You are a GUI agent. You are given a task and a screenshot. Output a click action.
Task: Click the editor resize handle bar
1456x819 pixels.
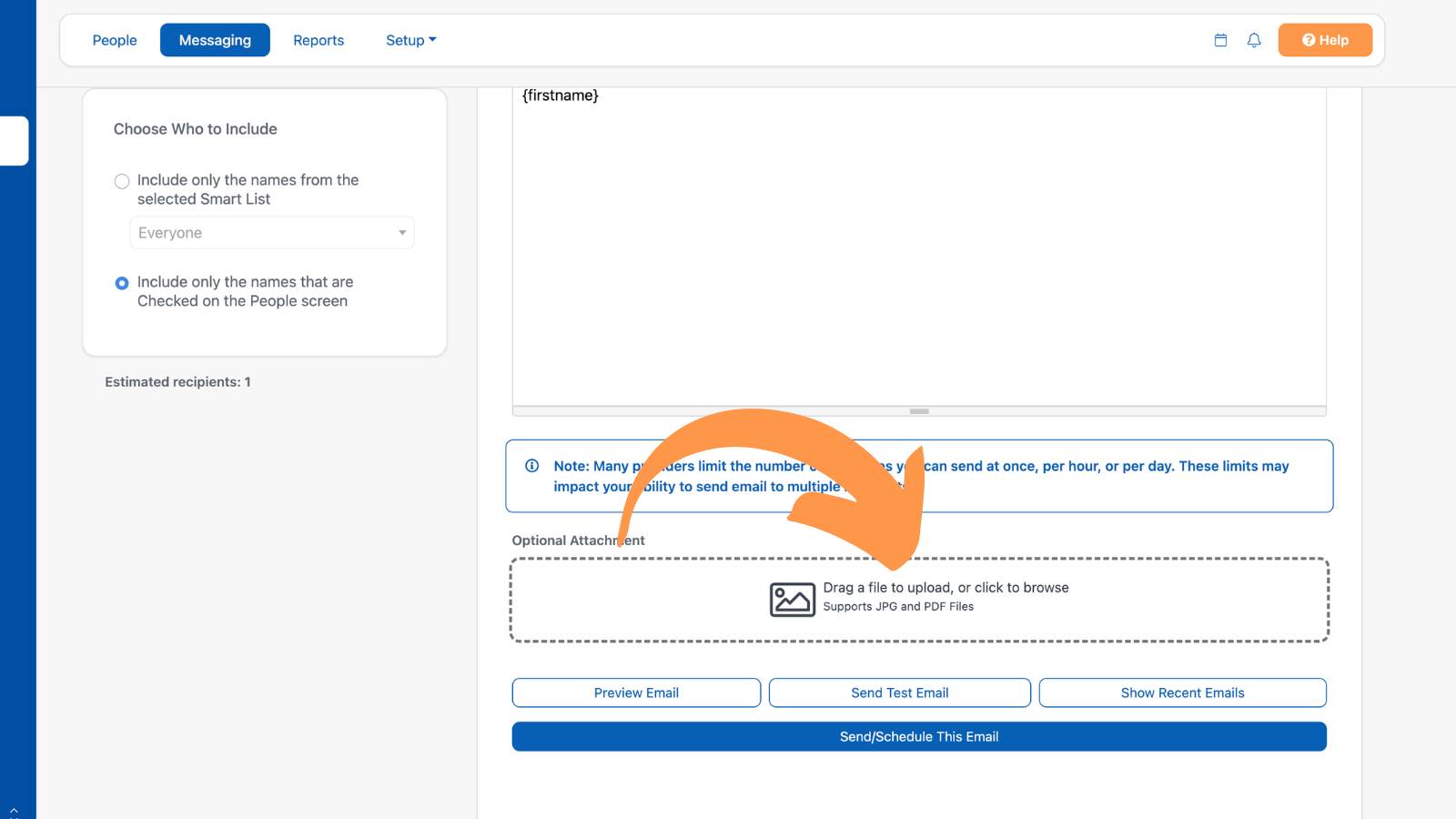click(x=919, y=411)
